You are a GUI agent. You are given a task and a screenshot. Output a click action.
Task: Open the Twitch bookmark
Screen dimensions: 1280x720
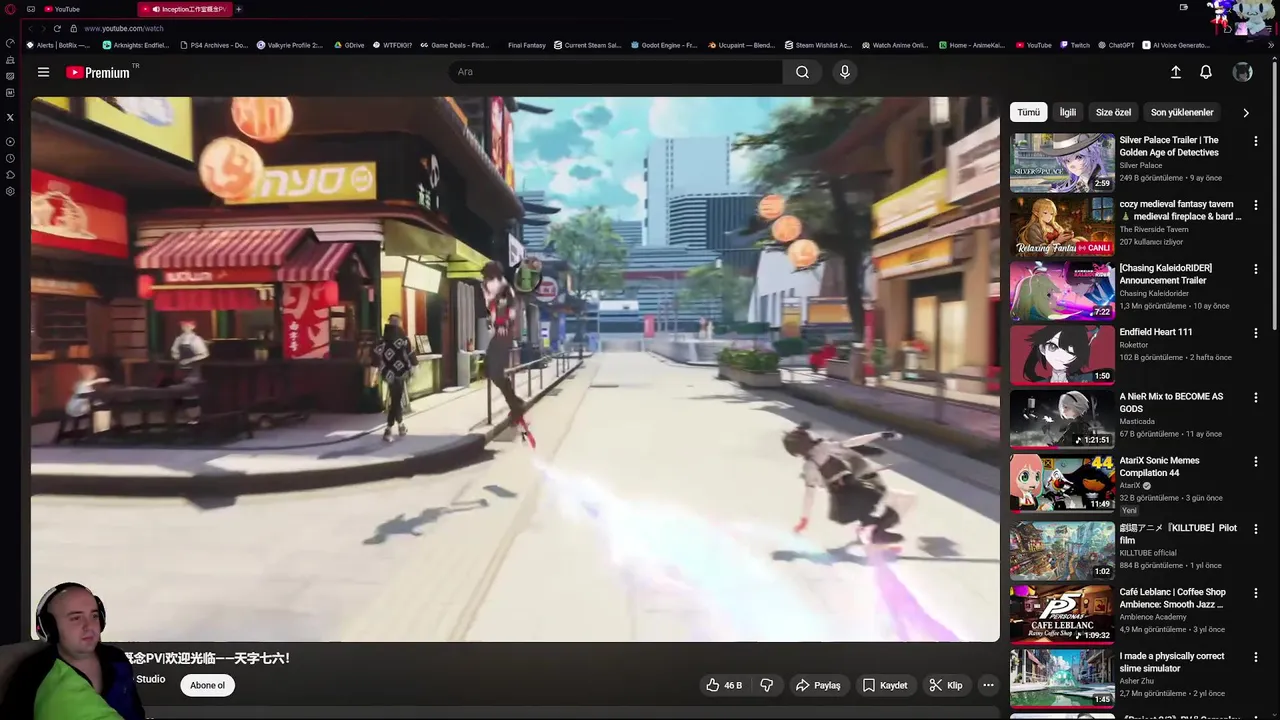(x=1074, y=45)
